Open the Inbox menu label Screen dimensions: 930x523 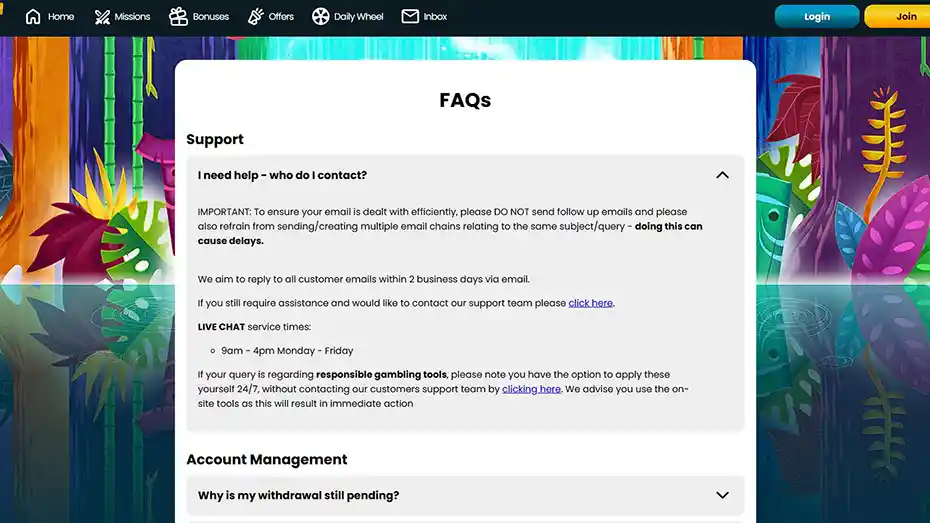(435, 16)
